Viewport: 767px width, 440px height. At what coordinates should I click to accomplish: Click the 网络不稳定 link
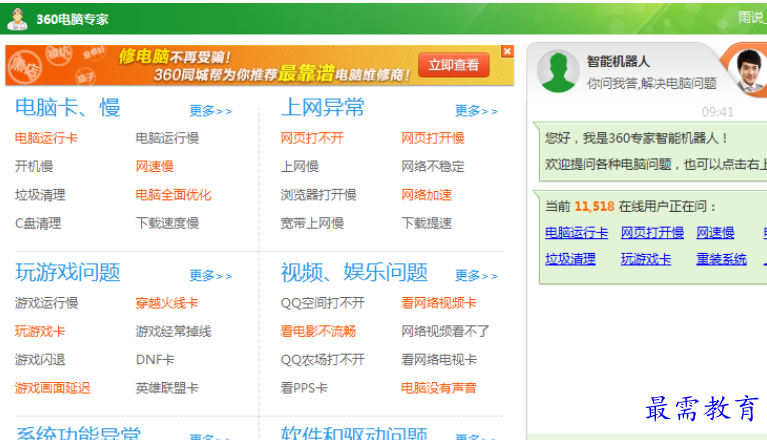pos(433,167)
